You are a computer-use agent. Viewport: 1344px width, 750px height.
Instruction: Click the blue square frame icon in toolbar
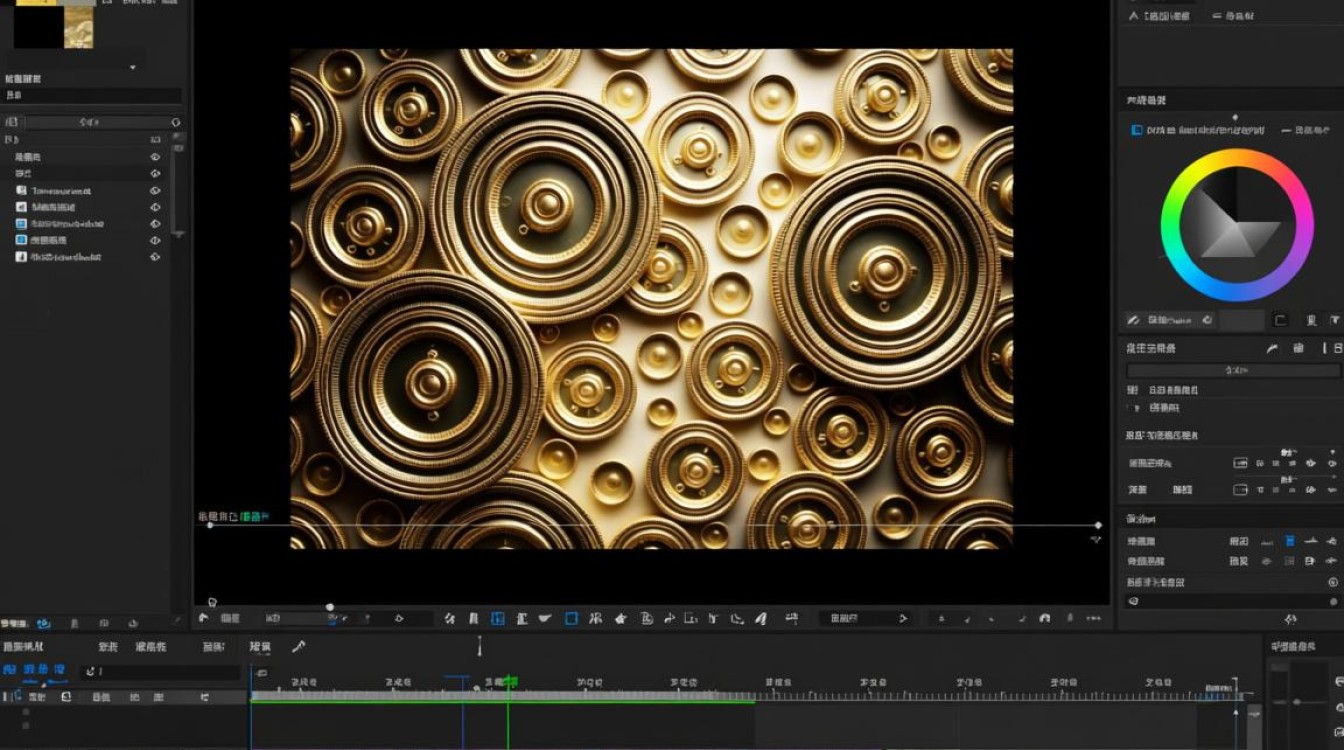(x=571, y=619)
